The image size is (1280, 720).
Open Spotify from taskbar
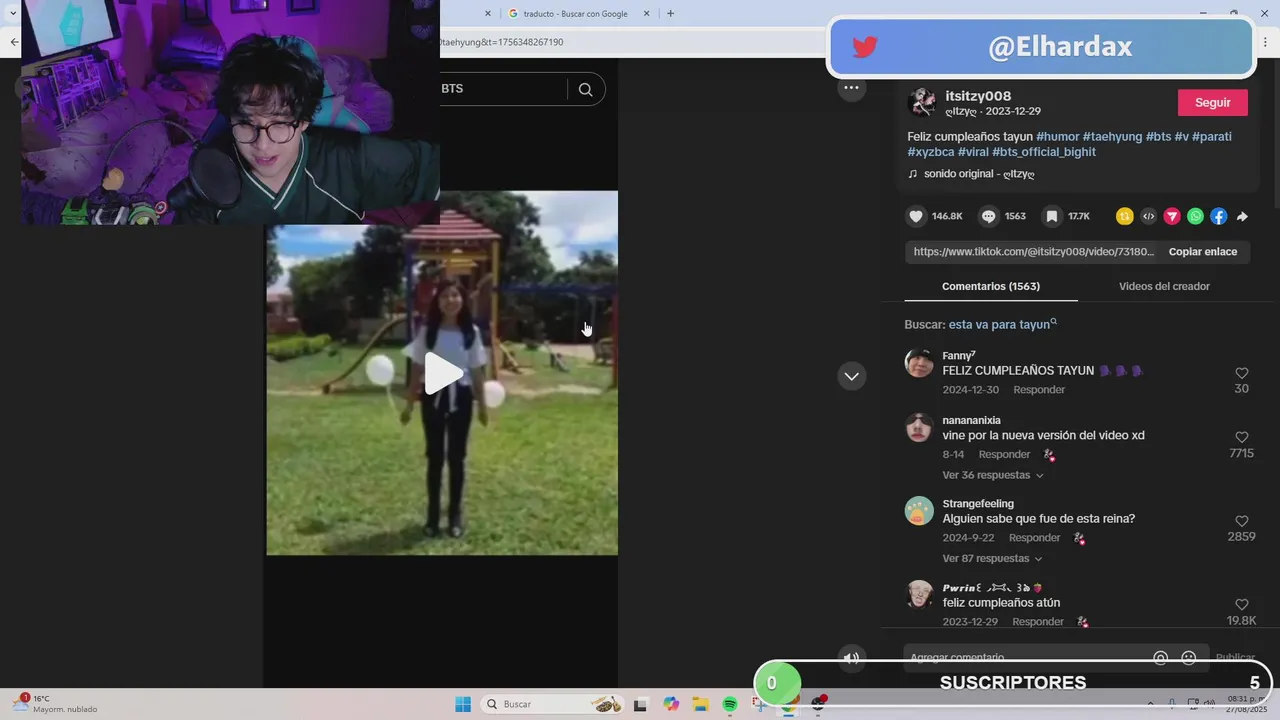tap(730, 704)
